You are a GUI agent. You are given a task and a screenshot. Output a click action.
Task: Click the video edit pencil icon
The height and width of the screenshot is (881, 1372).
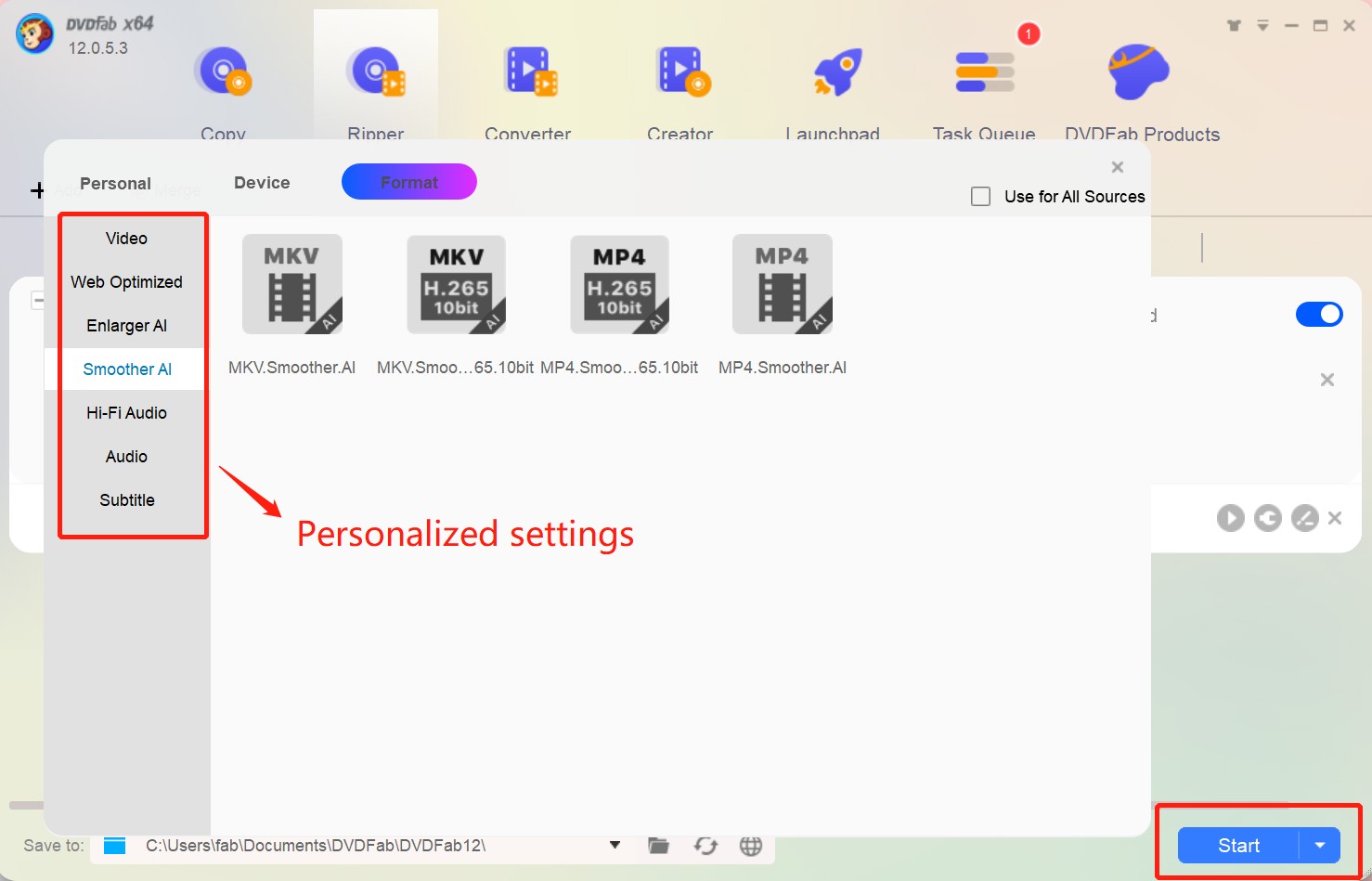click(1305, 518)
